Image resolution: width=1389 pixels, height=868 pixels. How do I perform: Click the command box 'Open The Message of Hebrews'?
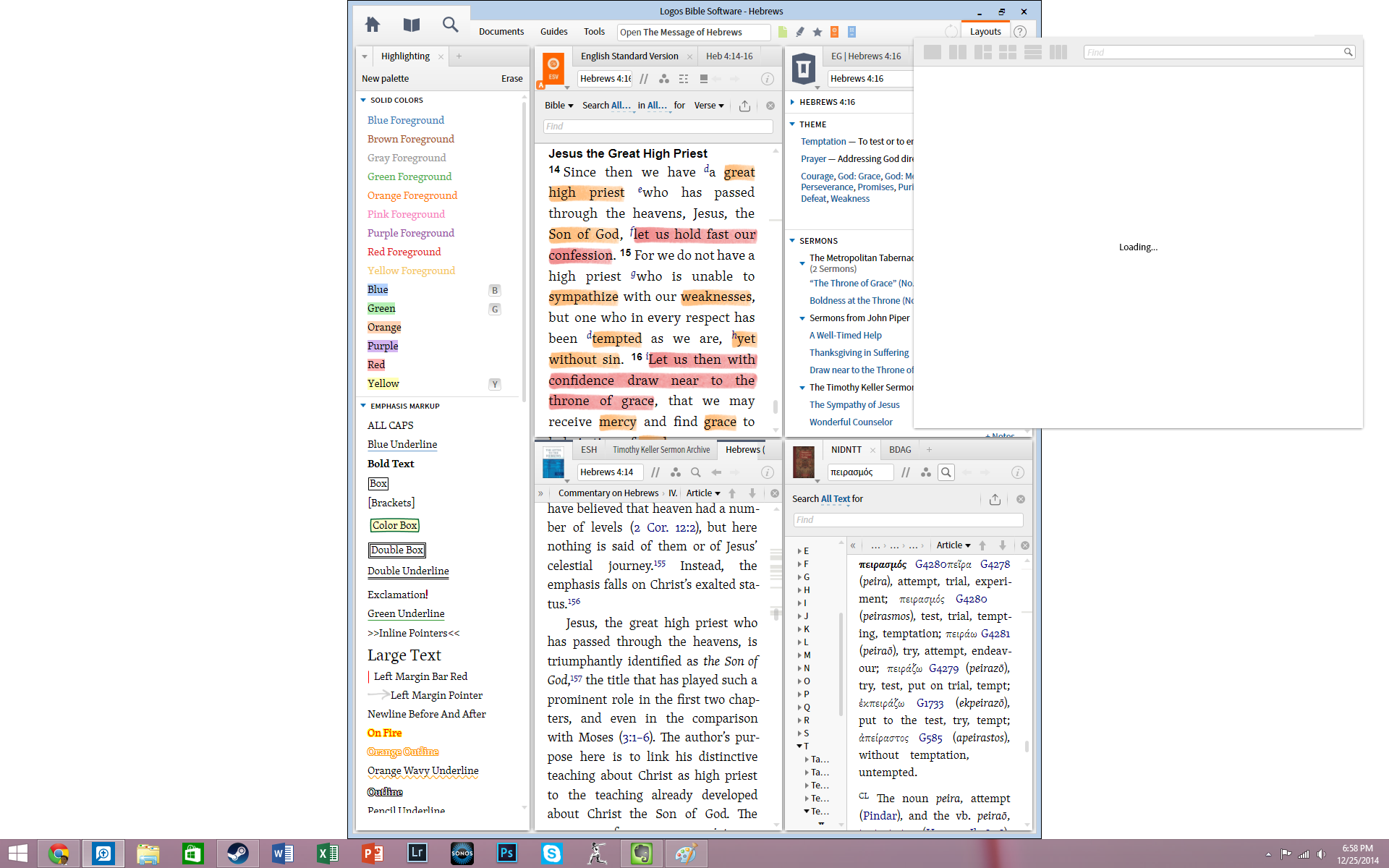694,32
